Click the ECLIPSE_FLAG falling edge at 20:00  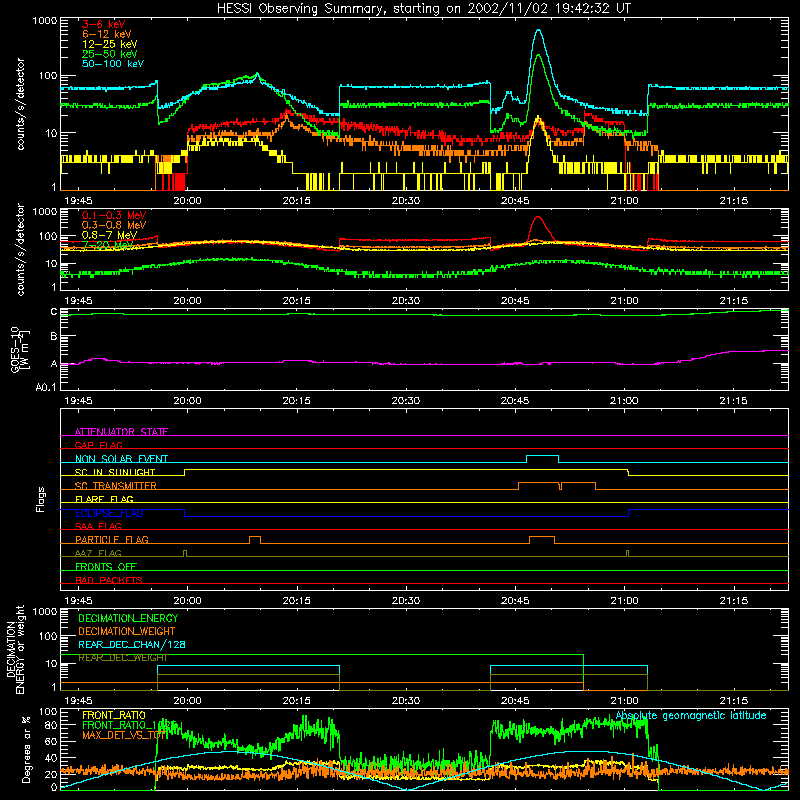click(x=185, y=513)
